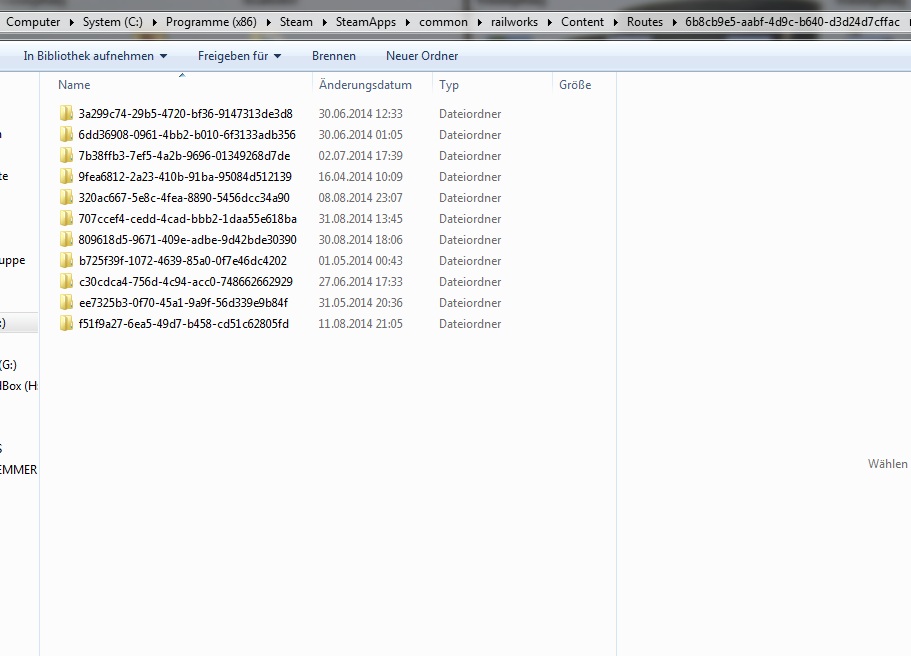Viewport: 911px width, 656px height.
Task: Select folder name 707ccef4-cedd-4cad-bbb2-1daa55e618ba
Action: point(188,218)
